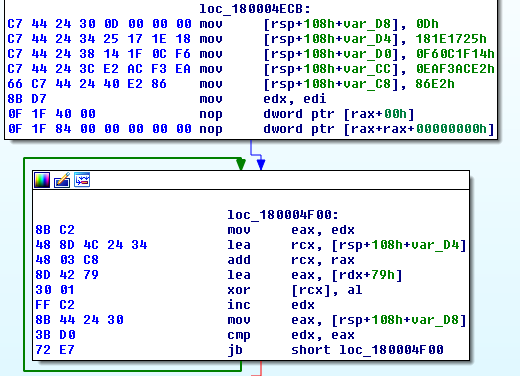Select the 86E2h immediate value
This screenshot has height=376, width=520.
435,84
